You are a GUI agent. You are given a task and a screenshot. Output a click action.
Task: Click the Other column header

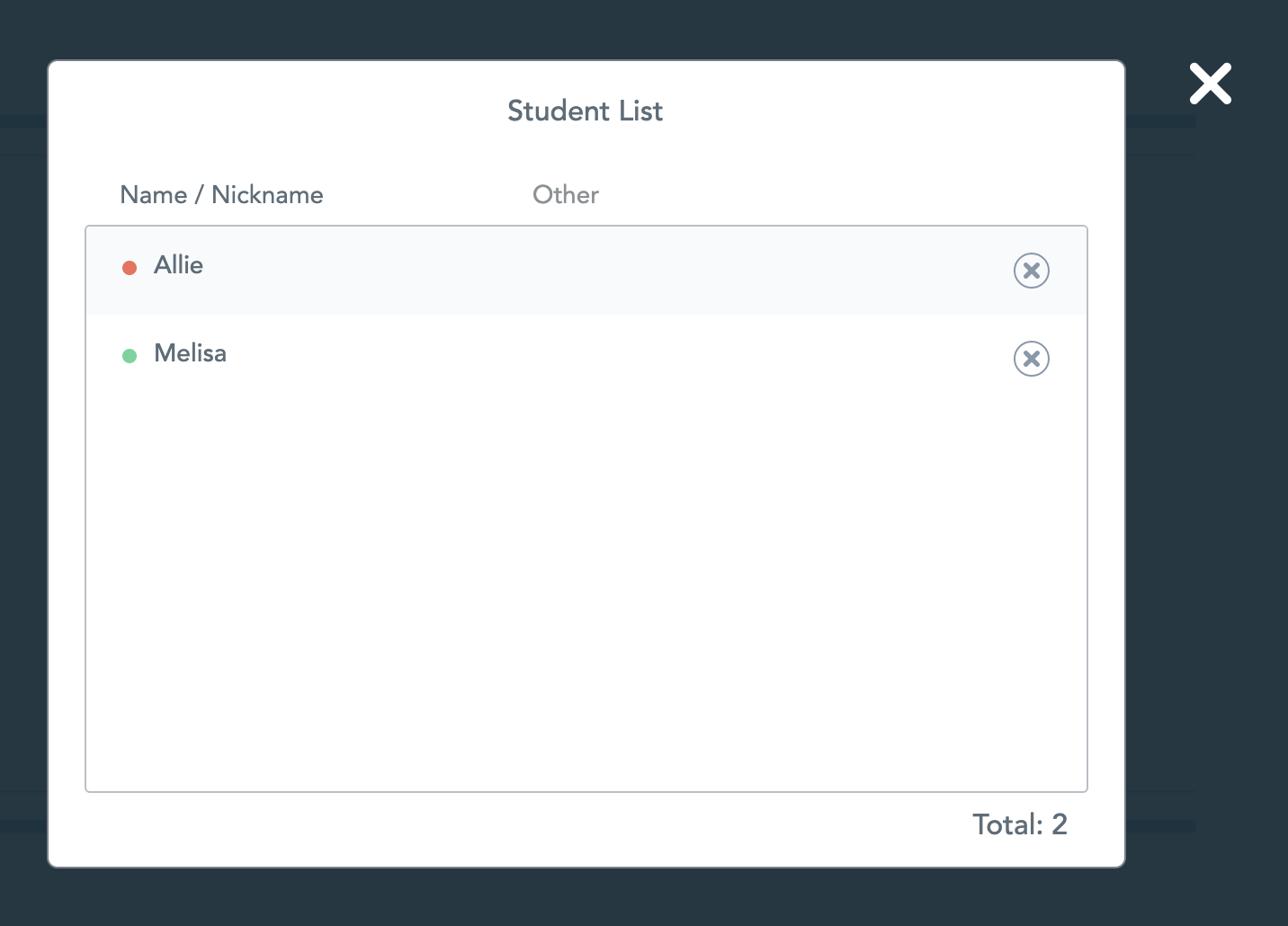pyautogui.click(x=565, y=195)
